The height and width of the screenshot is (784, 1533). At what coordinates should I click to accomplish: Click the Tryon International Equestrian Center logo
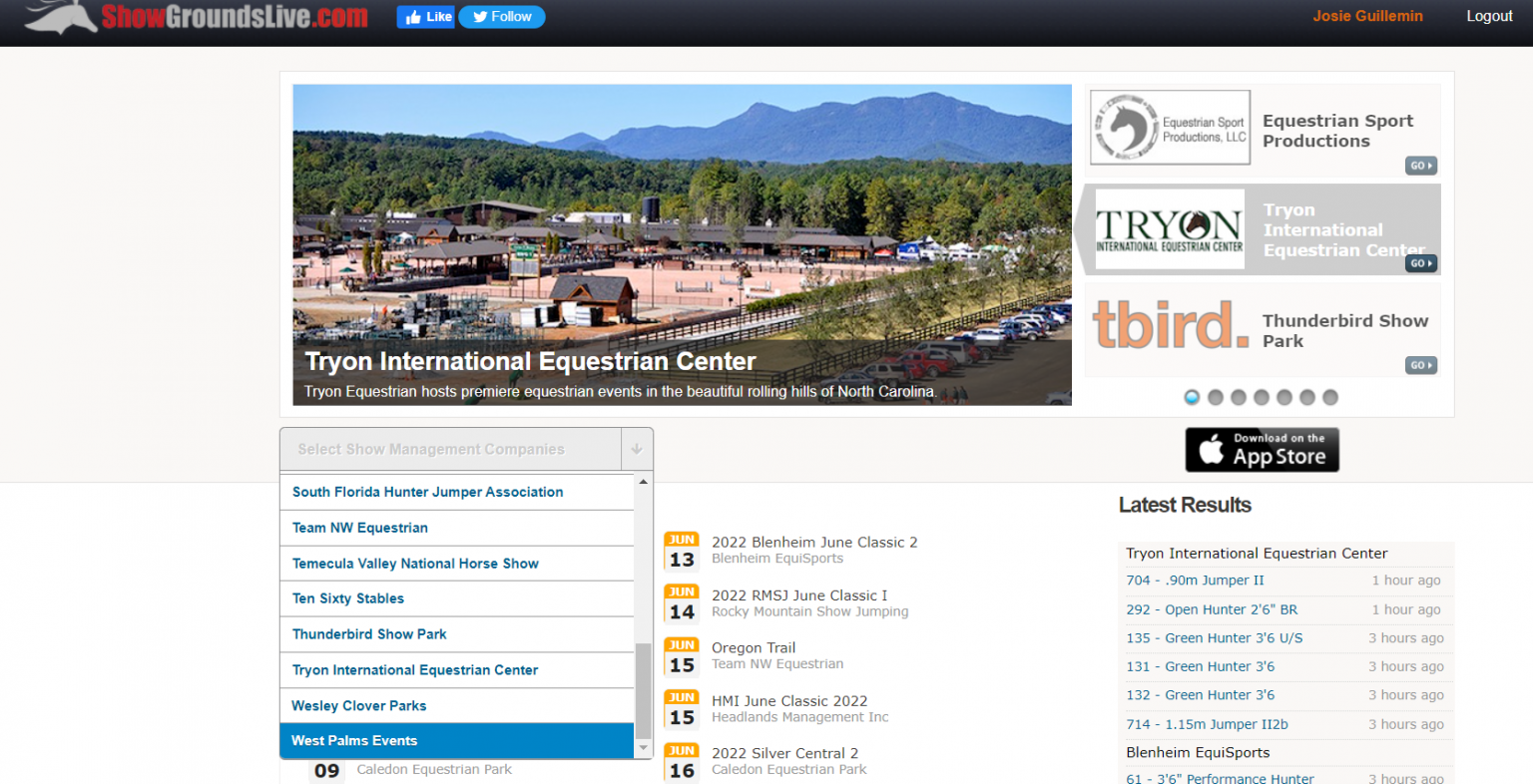pos(1170,229)
